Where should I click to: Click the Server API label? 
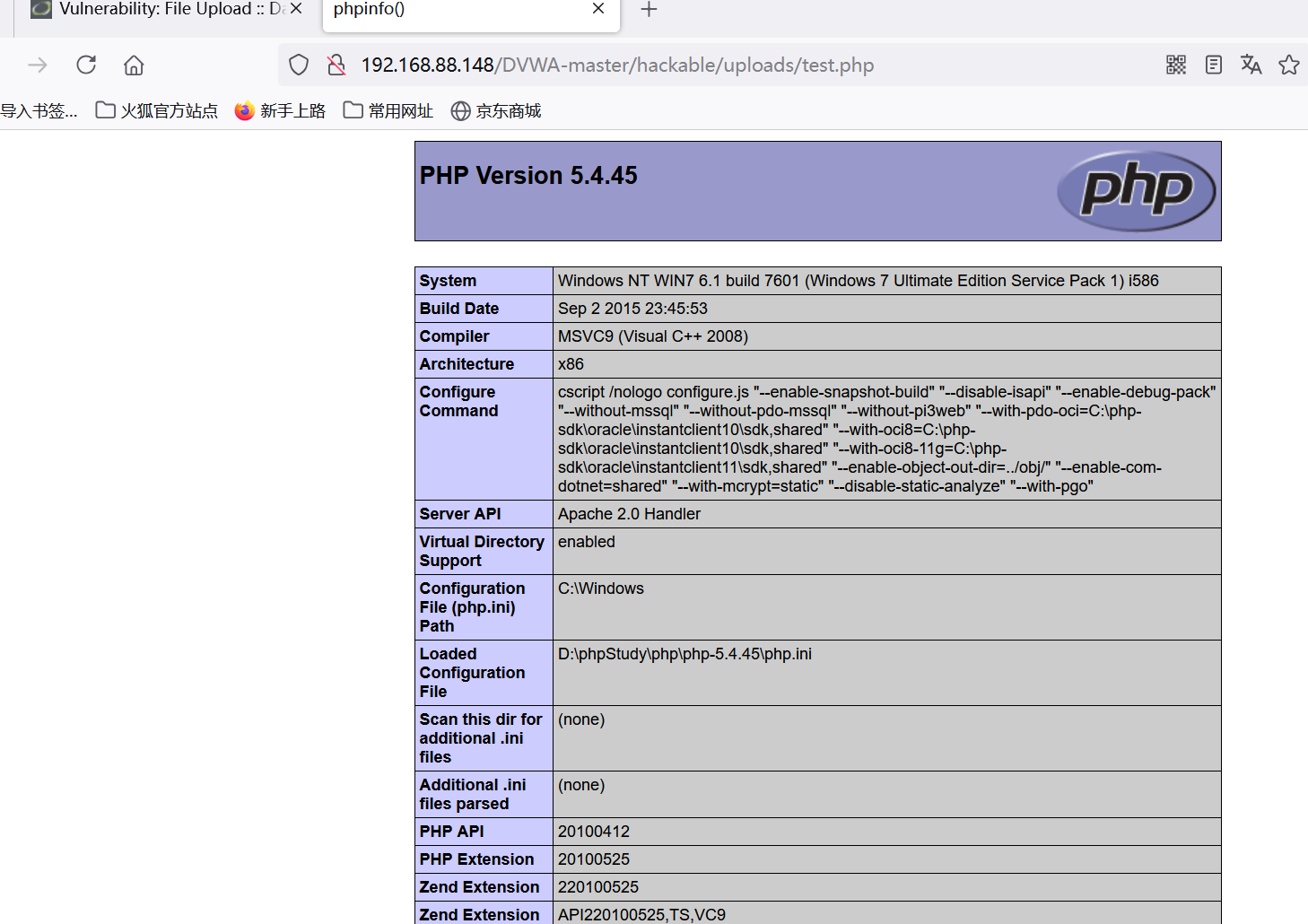point(460,514)
